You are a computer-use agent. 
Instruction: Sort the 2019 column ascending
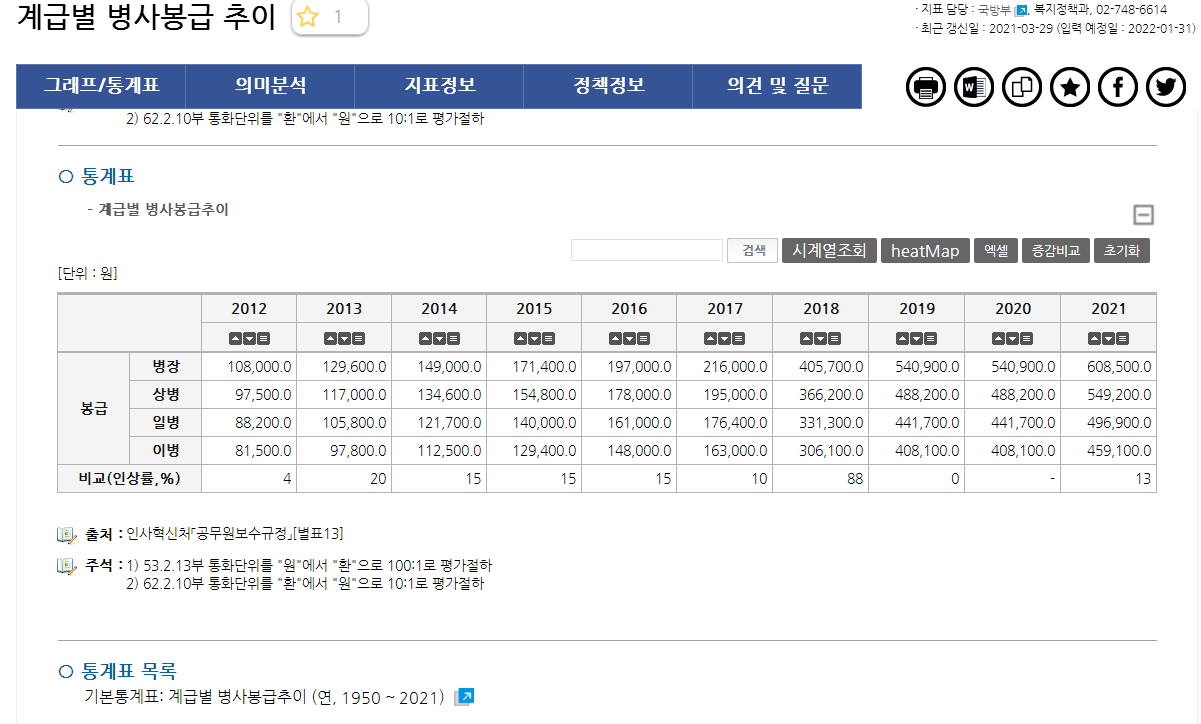click(904, 339)
